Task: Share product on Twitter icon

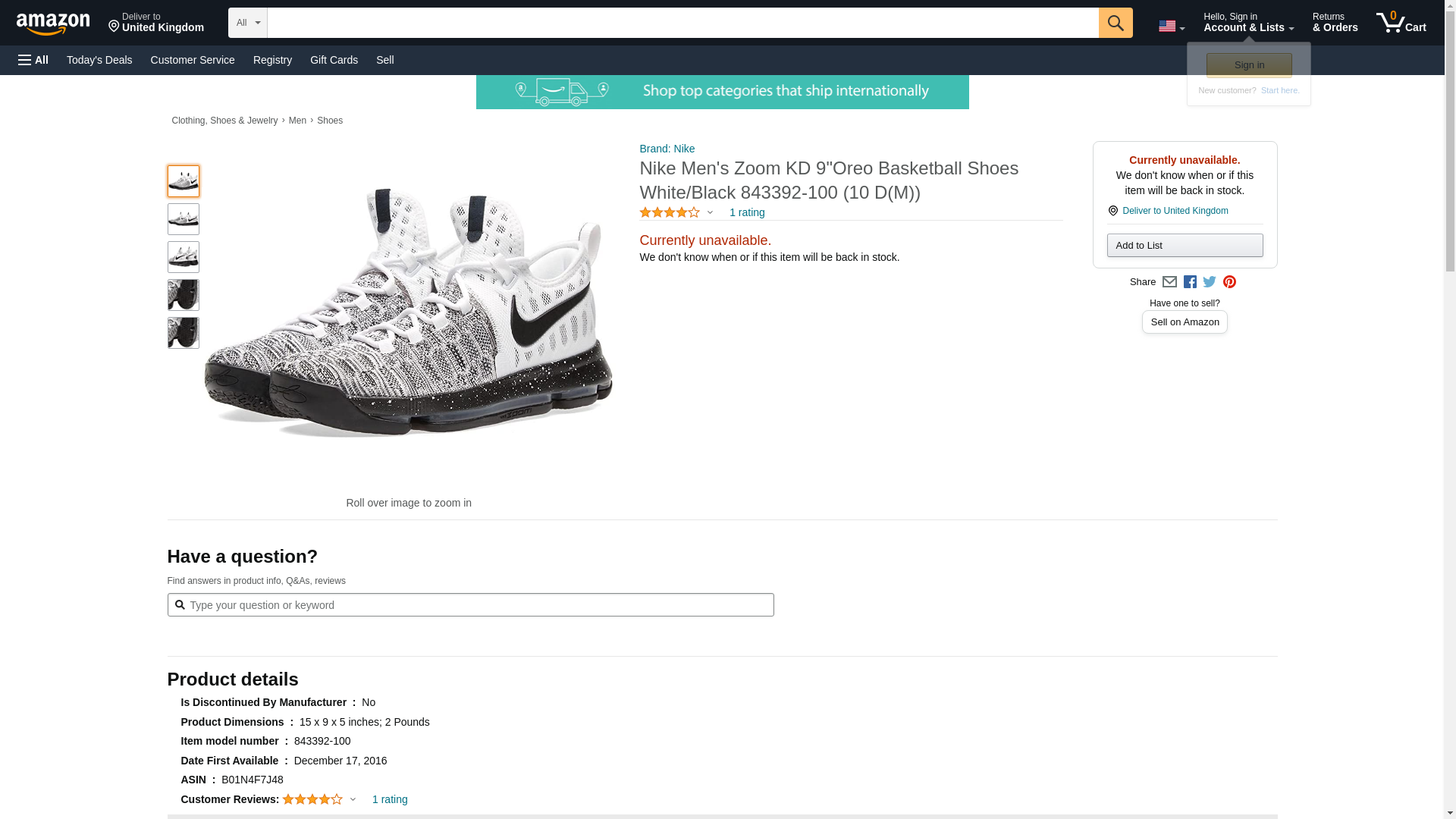Action: tap(1210, 282)
